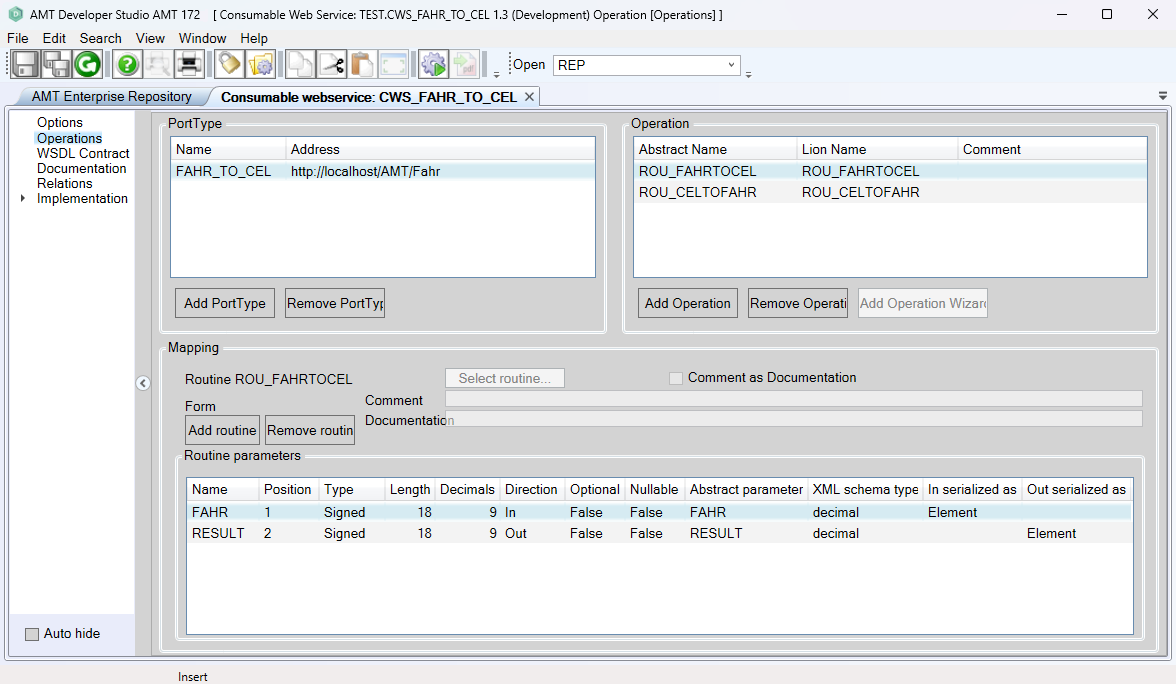Select Documentation in left navigation
This screenshot has height=684, width=1176.
click(x=81, y=168)
